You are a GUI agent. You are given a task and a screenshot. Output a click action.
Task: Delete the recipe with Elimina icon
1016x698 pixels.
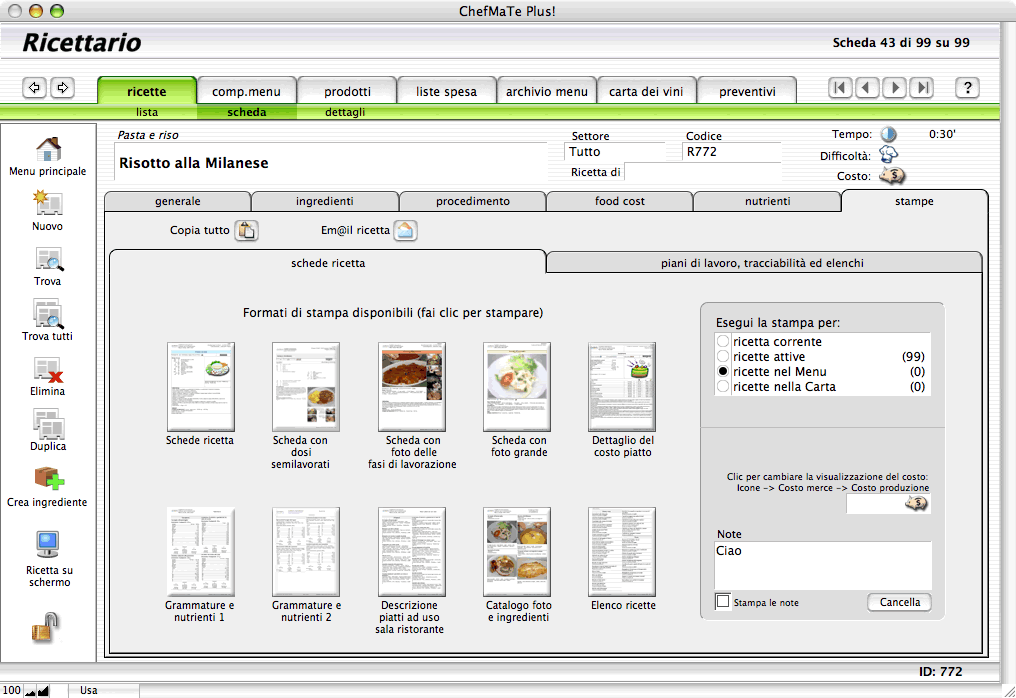pos(48,369)
